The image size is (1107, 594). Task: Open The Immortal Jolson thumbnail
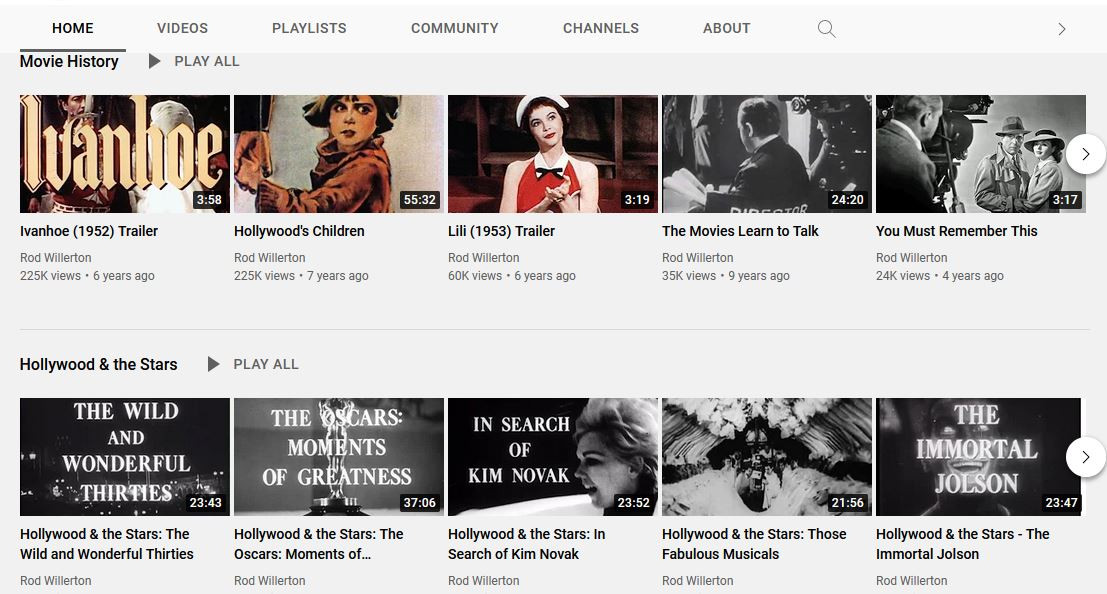tap(979, 457)
